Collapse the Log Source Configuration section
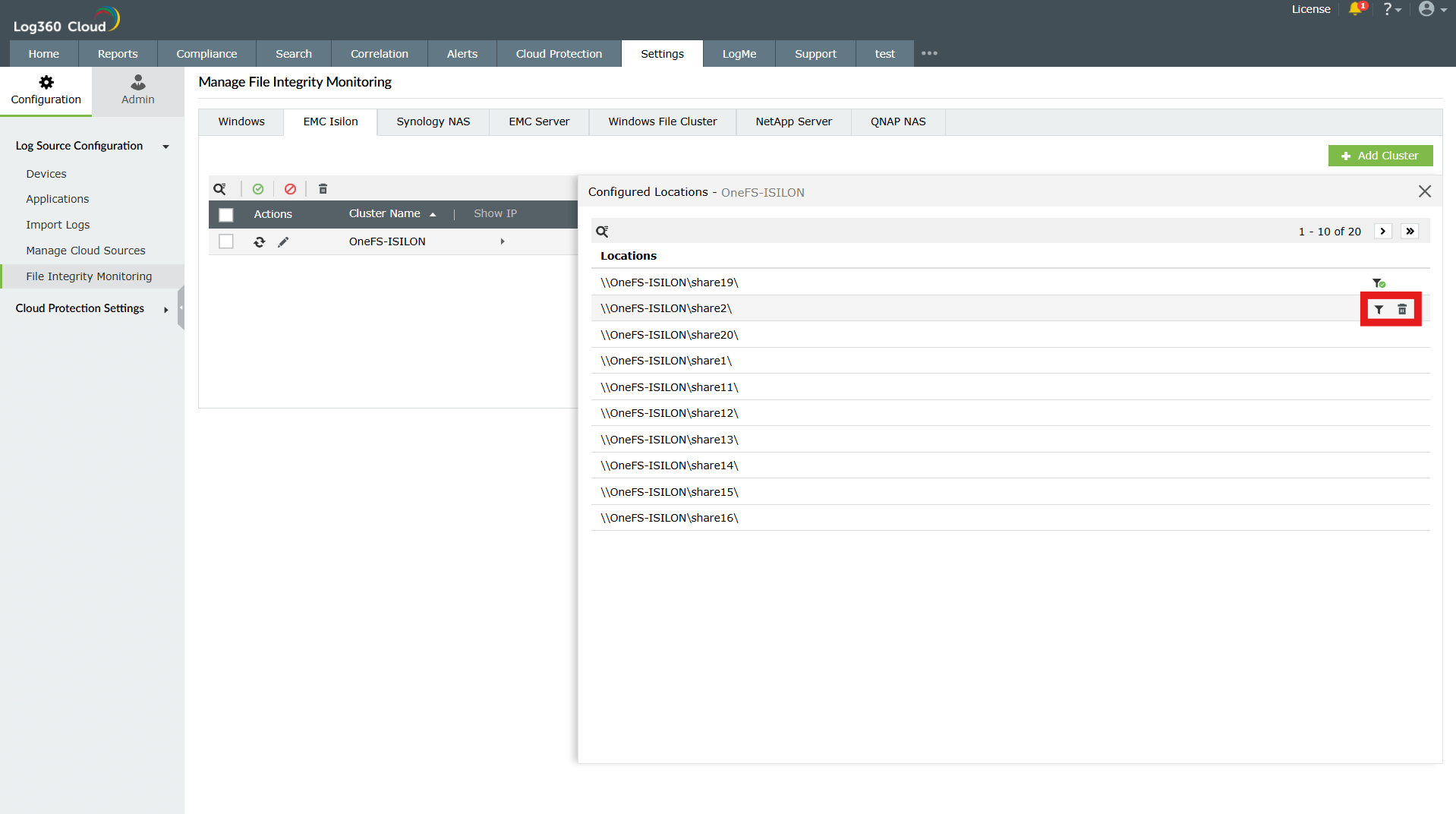This screenshot has height=814, width=1456. (x=165, y=147)
